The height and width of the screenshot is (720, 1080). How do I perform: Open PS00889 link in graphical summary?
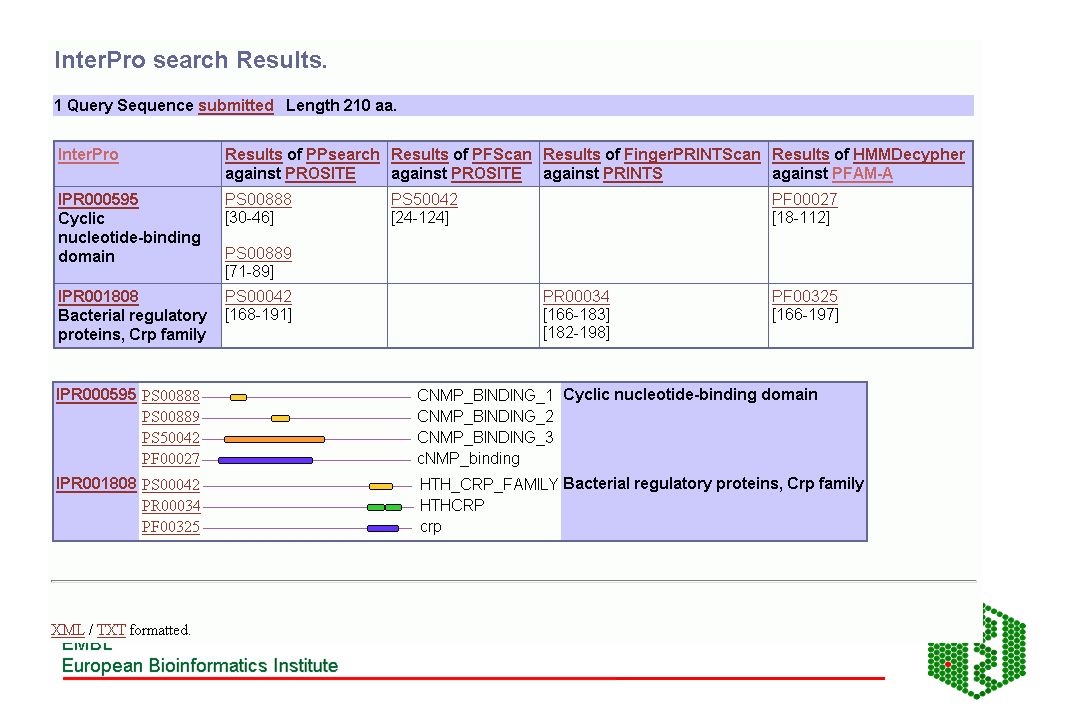[171, 417]
